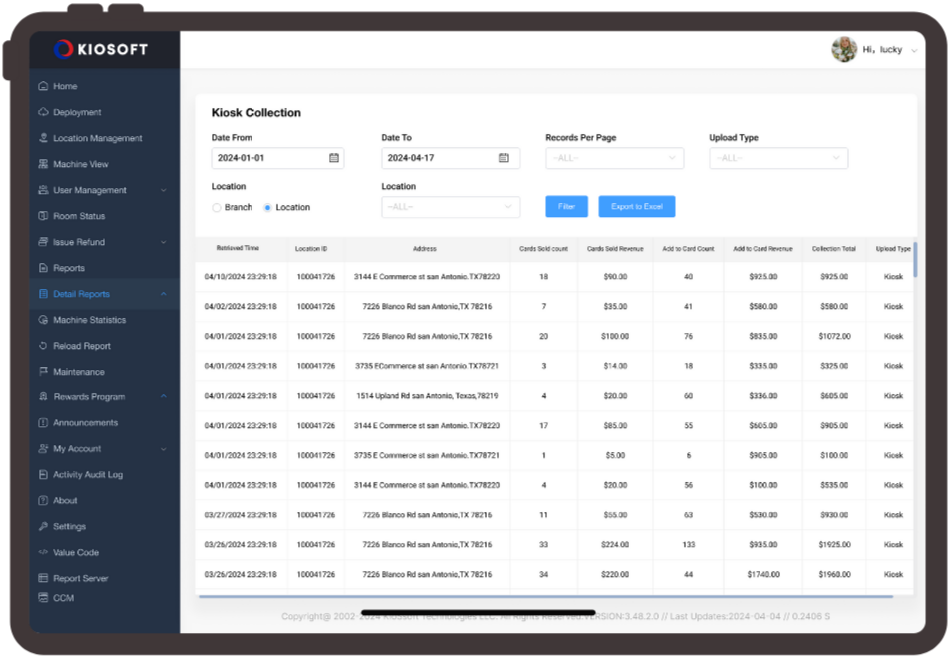This screenshot has height=659, width=951.
Task: Click the Room Status icon
Action: 43,216
